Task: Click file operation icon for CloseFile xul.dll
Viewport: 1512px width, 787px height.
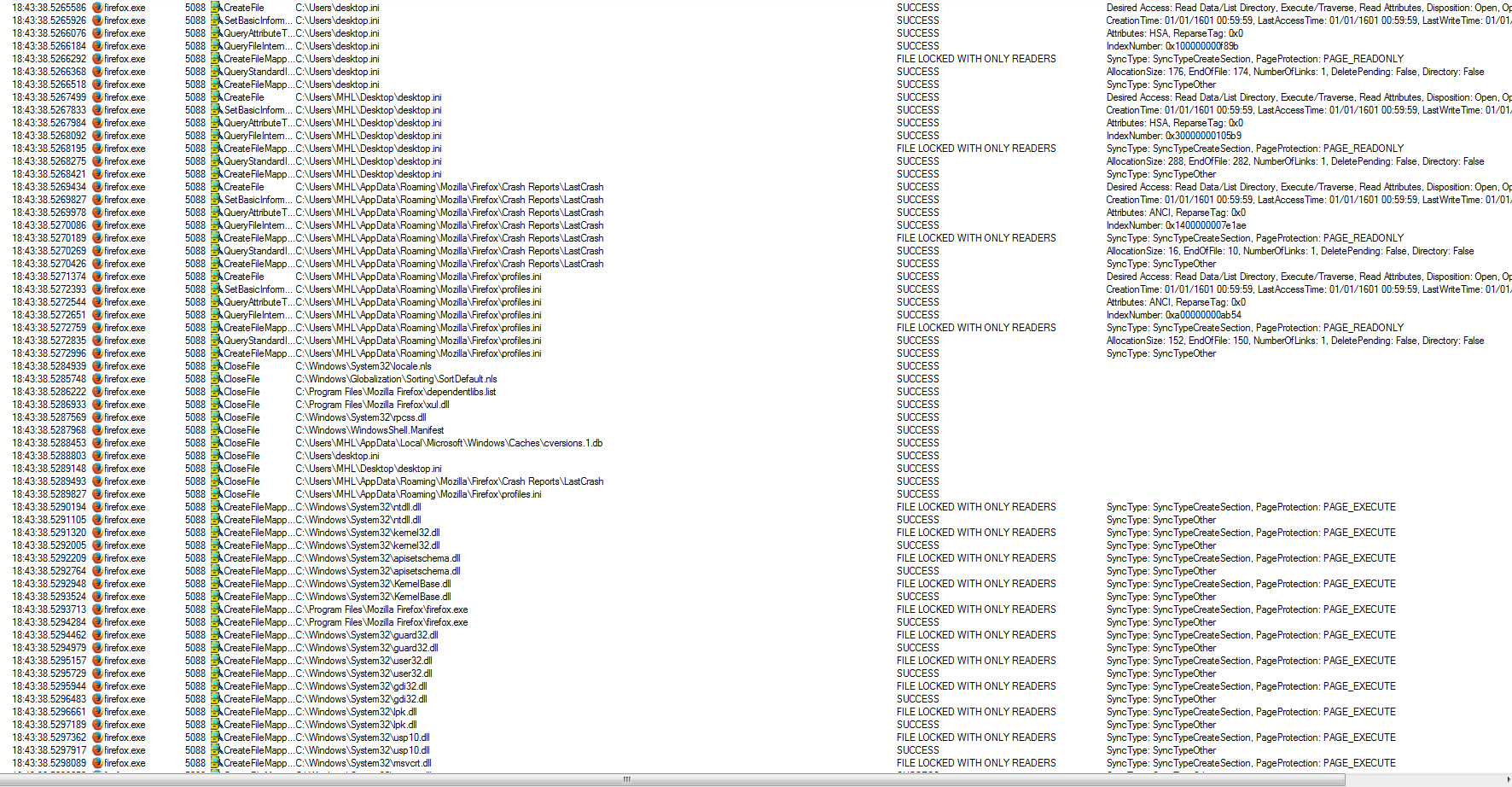Action: click(217, 405)
